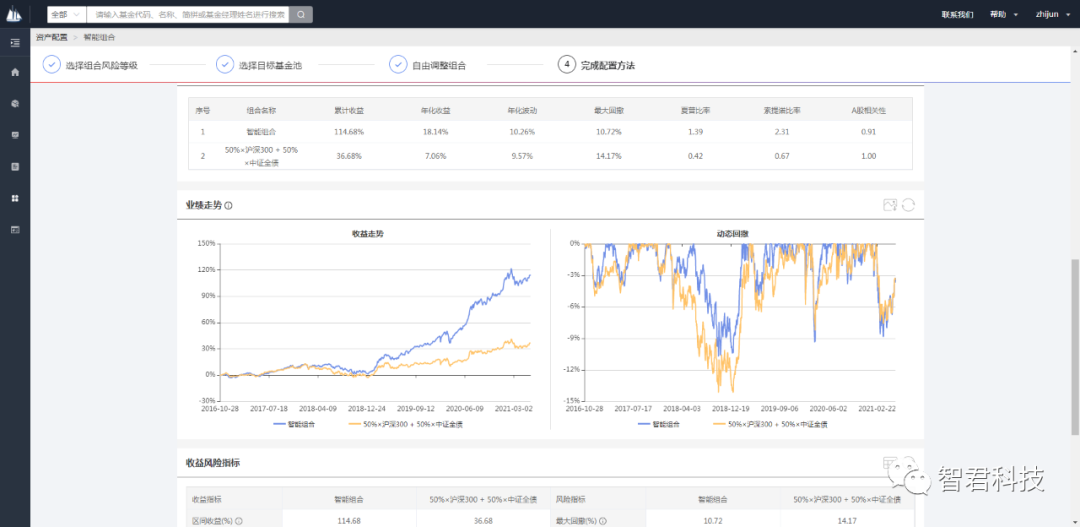Click the 收益指标 header in bottom table
1080x527 pixels.
[x=206, y=499]
